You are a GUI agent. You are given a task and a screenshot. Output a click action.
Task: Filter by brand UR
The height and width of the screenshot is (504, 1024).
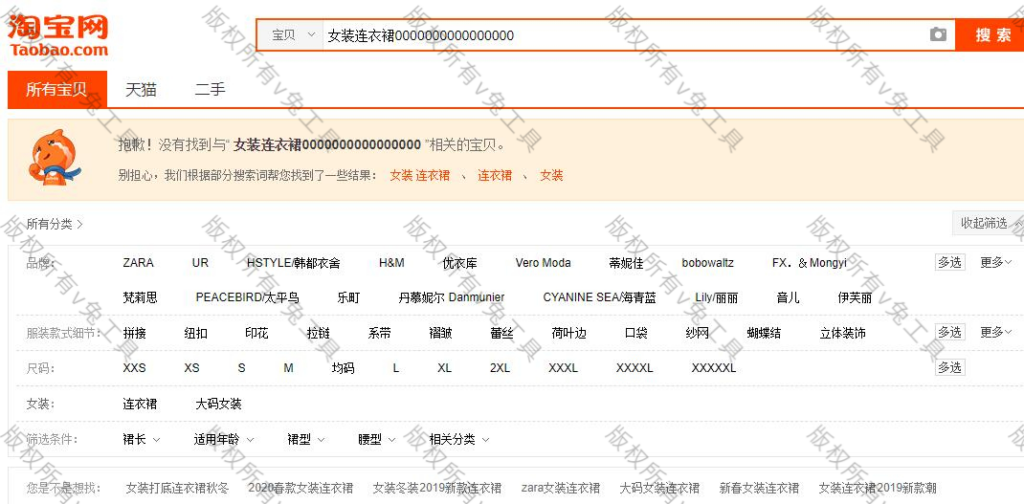[200, 262]
